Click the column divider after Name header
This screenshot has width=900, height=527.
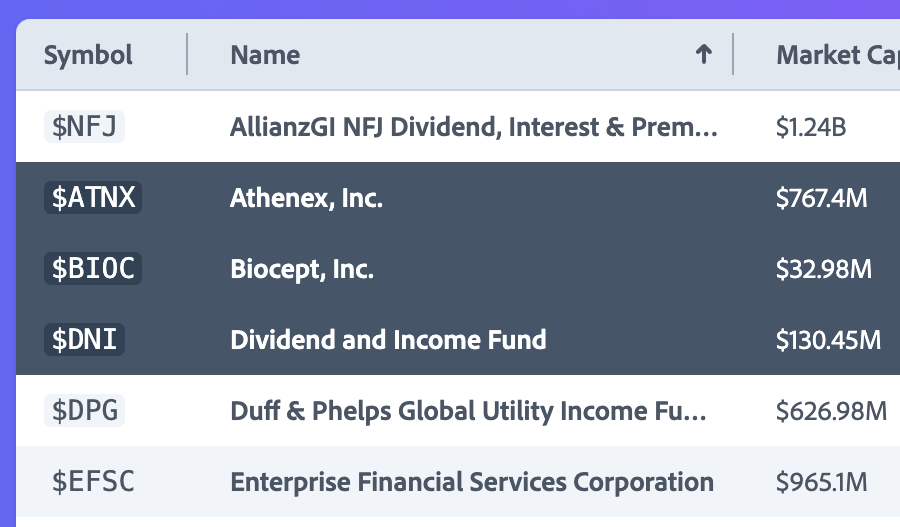click(x=733, y=55)
